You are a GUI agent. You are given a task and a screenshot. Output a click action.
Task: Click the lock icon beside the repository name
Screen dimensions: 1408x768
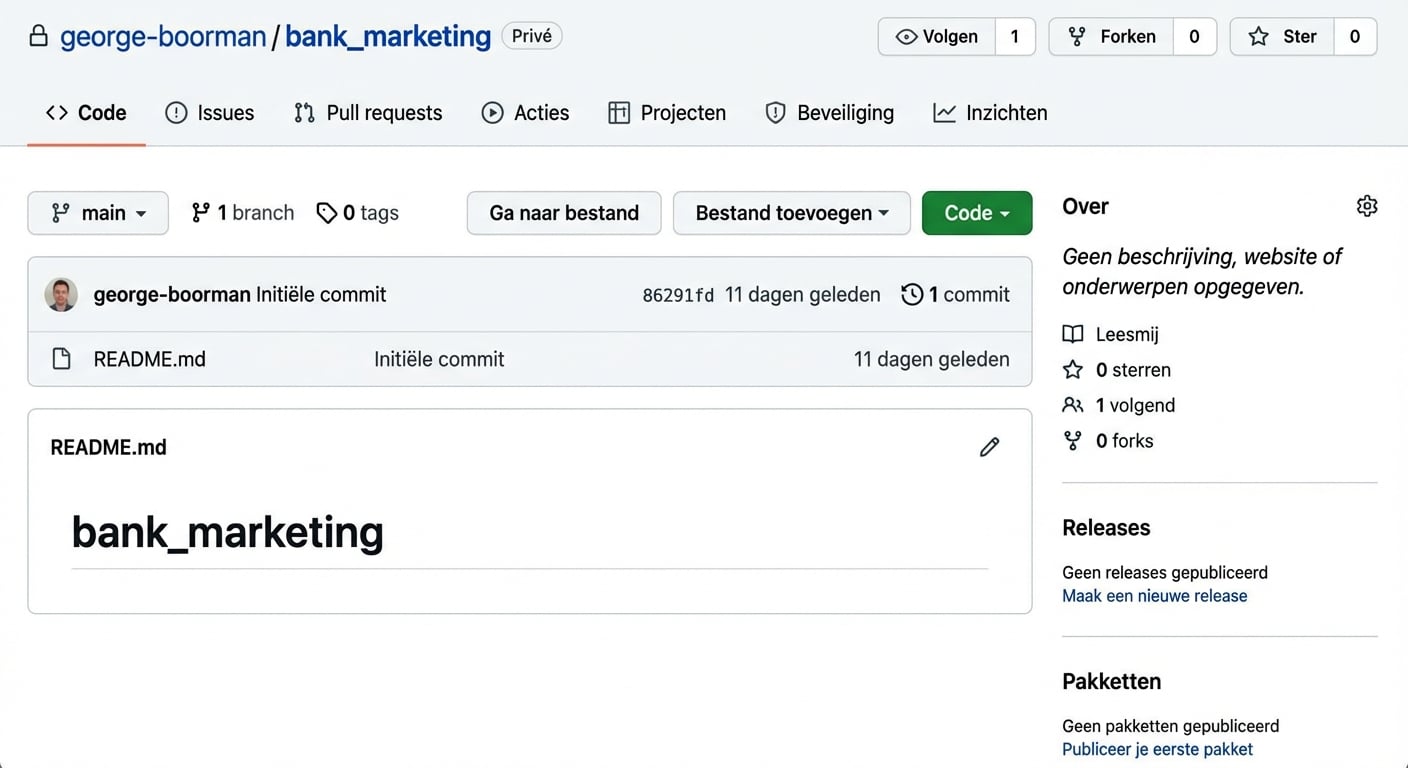click(37, 34)
